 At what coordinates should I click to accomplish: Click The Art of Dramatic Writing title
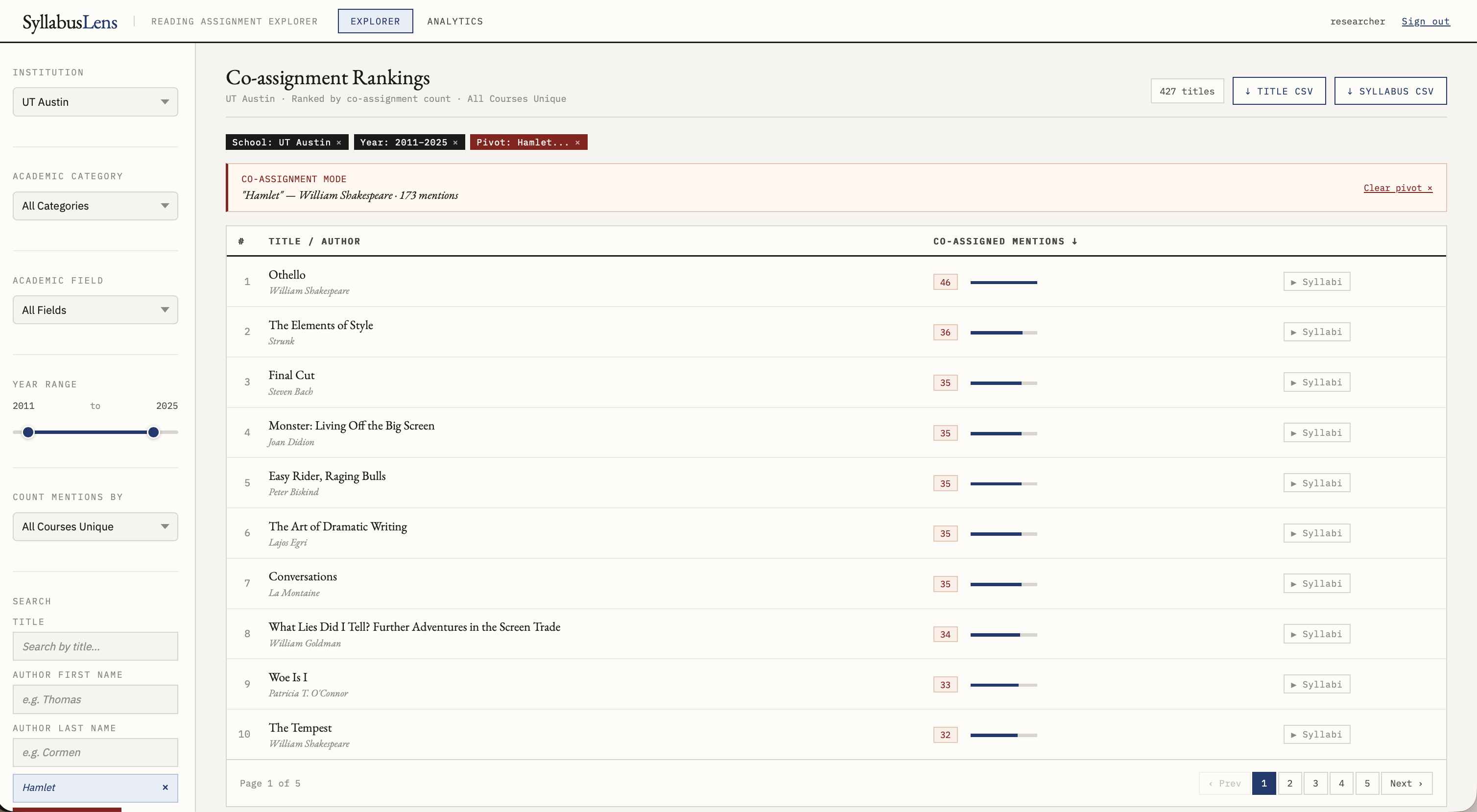coord(338,526)
